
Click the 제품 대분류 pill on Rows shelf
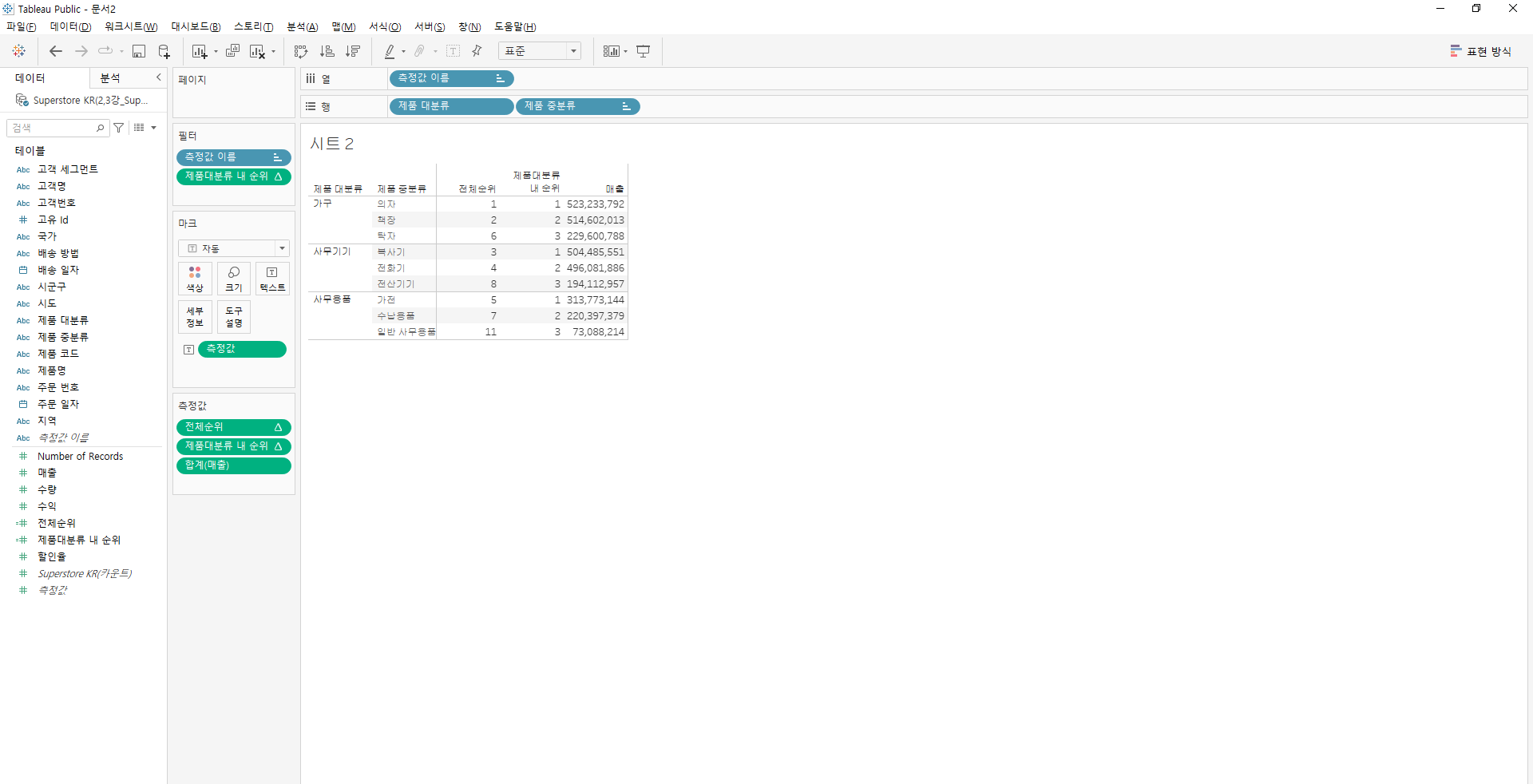click(x=451, y=106)
